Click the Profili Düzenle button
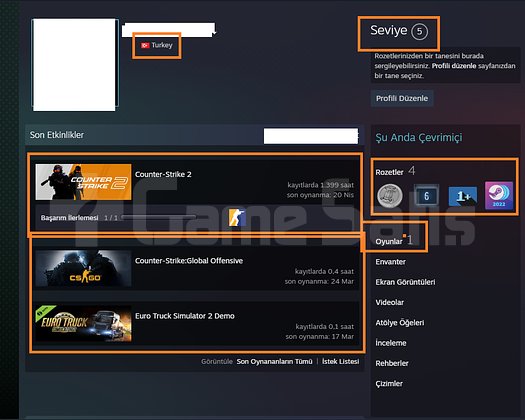The height and width of the screenshot is (420, 525). click(402, 98)
